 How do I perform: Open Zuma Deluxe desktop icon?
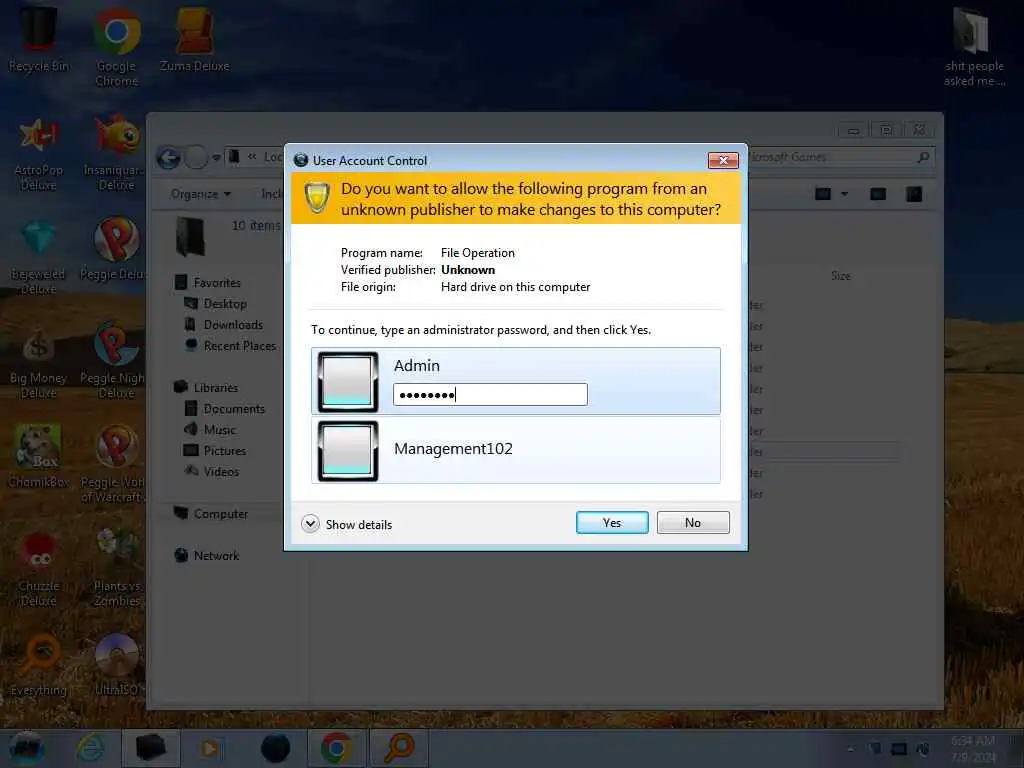coord(195,39)
